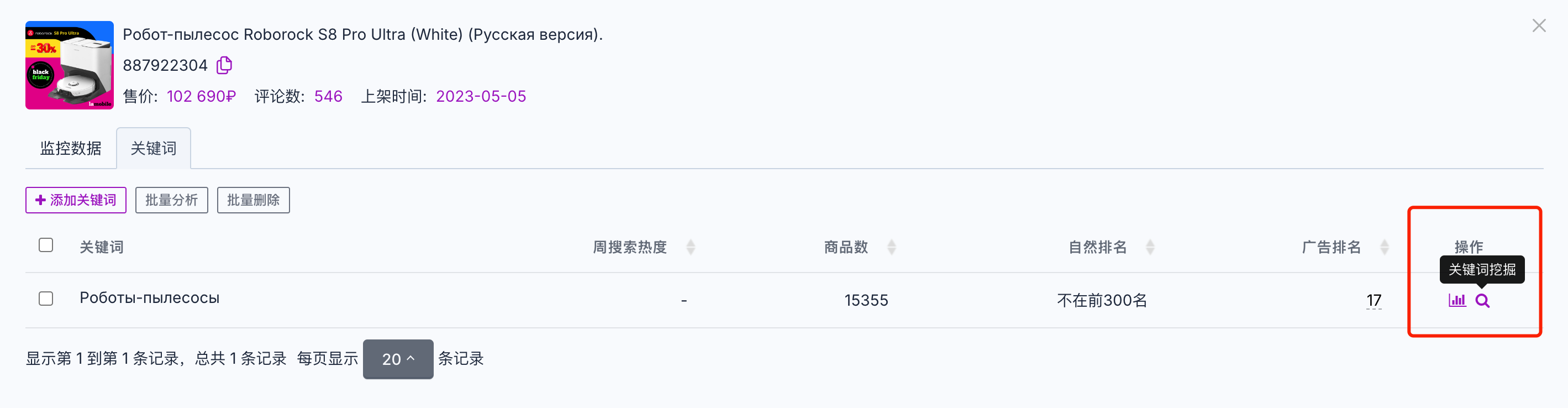Copy the product ID 887922304
Viewport: 1568px width, 408px height.
click(225, 65)
